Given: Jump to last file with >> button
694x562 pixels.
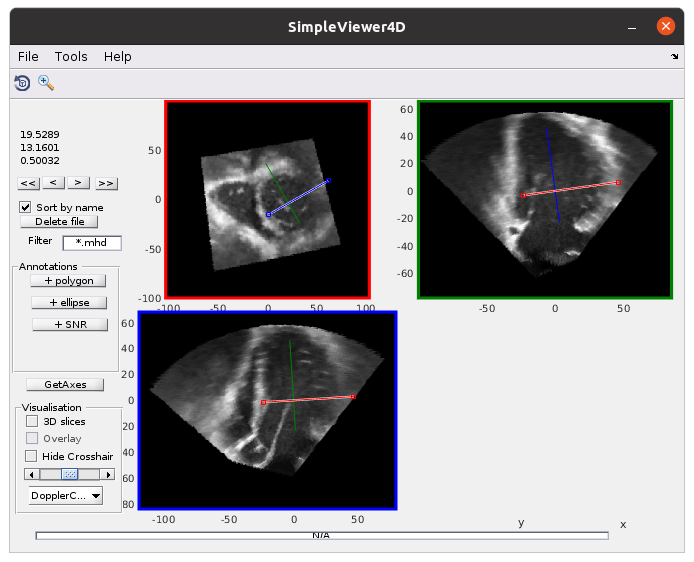Looking at the screenshot, I should (x=105, y=183).
